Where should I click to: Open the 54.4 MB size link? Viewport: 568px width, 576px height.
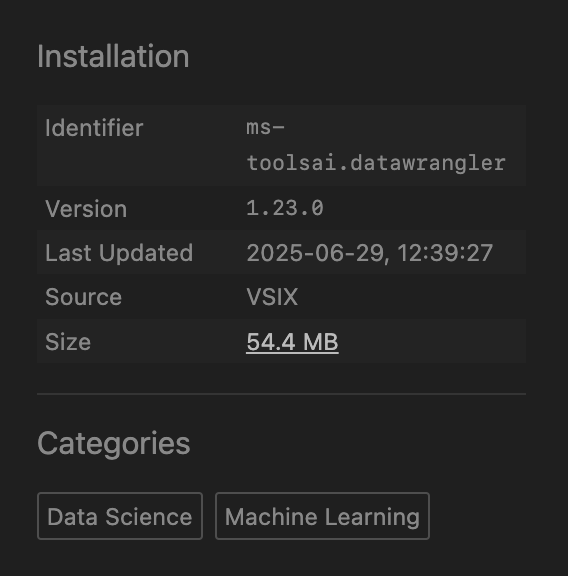pyautogui.click(x=292, y=342)
